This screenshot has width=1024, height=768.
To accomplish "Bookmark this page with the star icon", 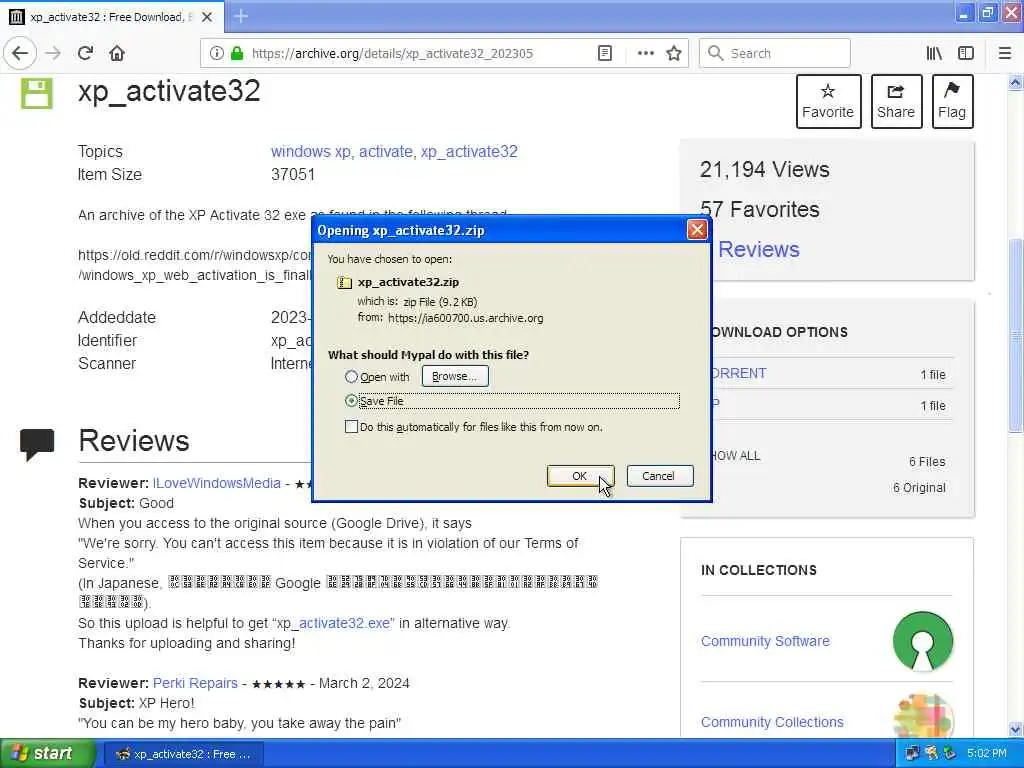I will click(674, 53).
